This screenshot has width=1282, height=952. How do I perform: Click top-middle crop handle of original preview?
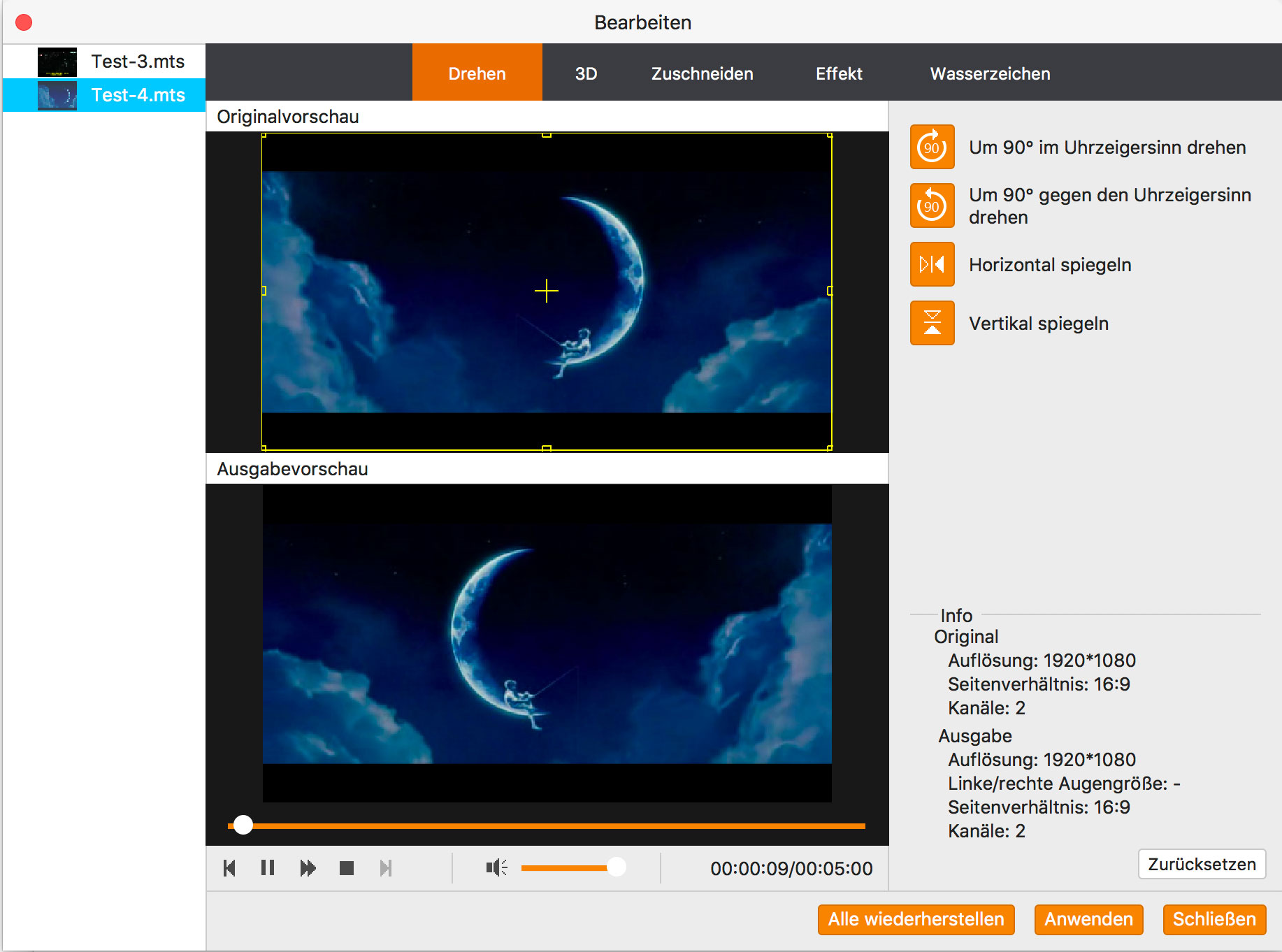click(x=547, y=134)
